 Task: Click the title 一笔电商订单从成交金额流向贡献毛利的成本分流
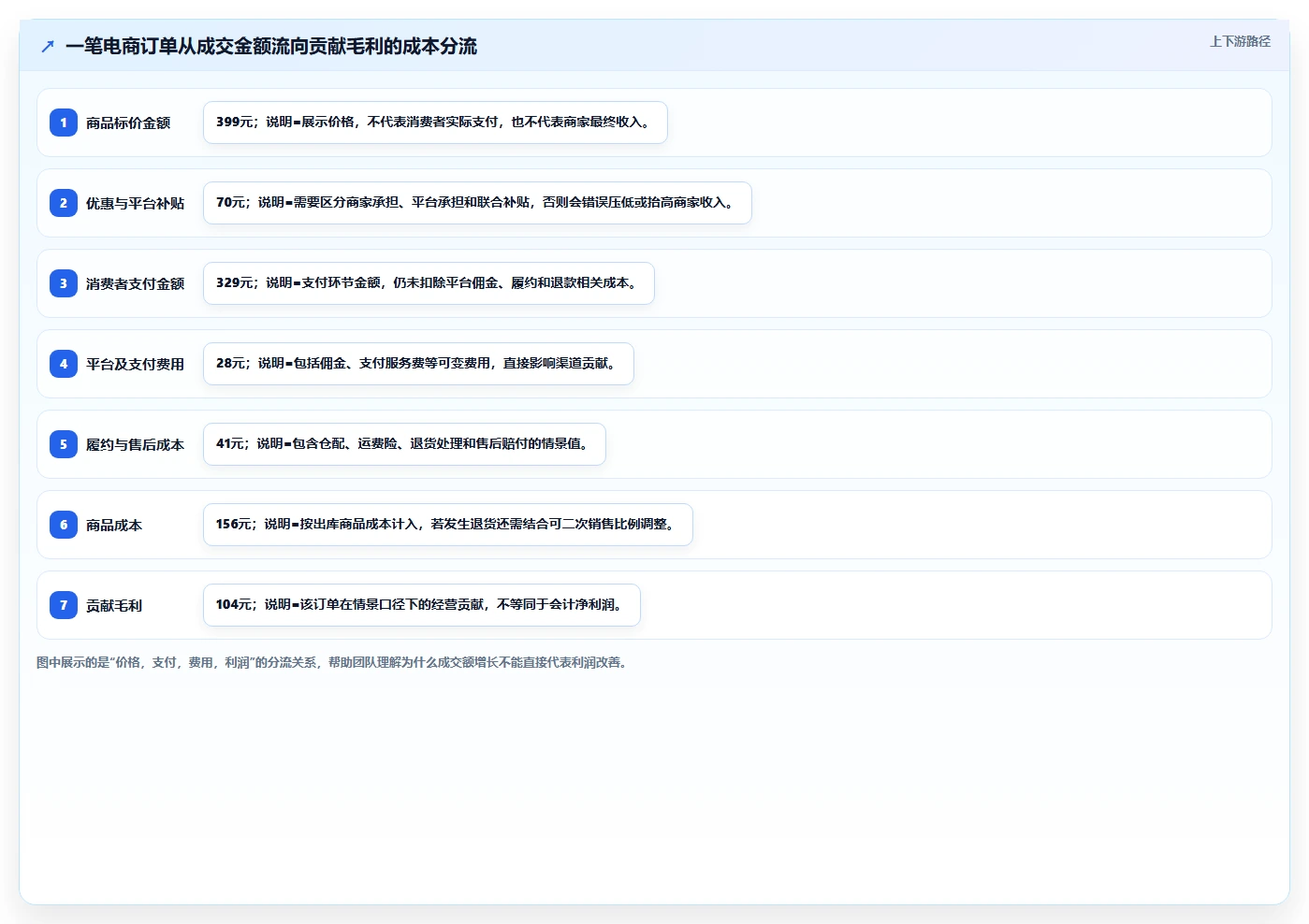pyautogui.click(x=271, y=46)
